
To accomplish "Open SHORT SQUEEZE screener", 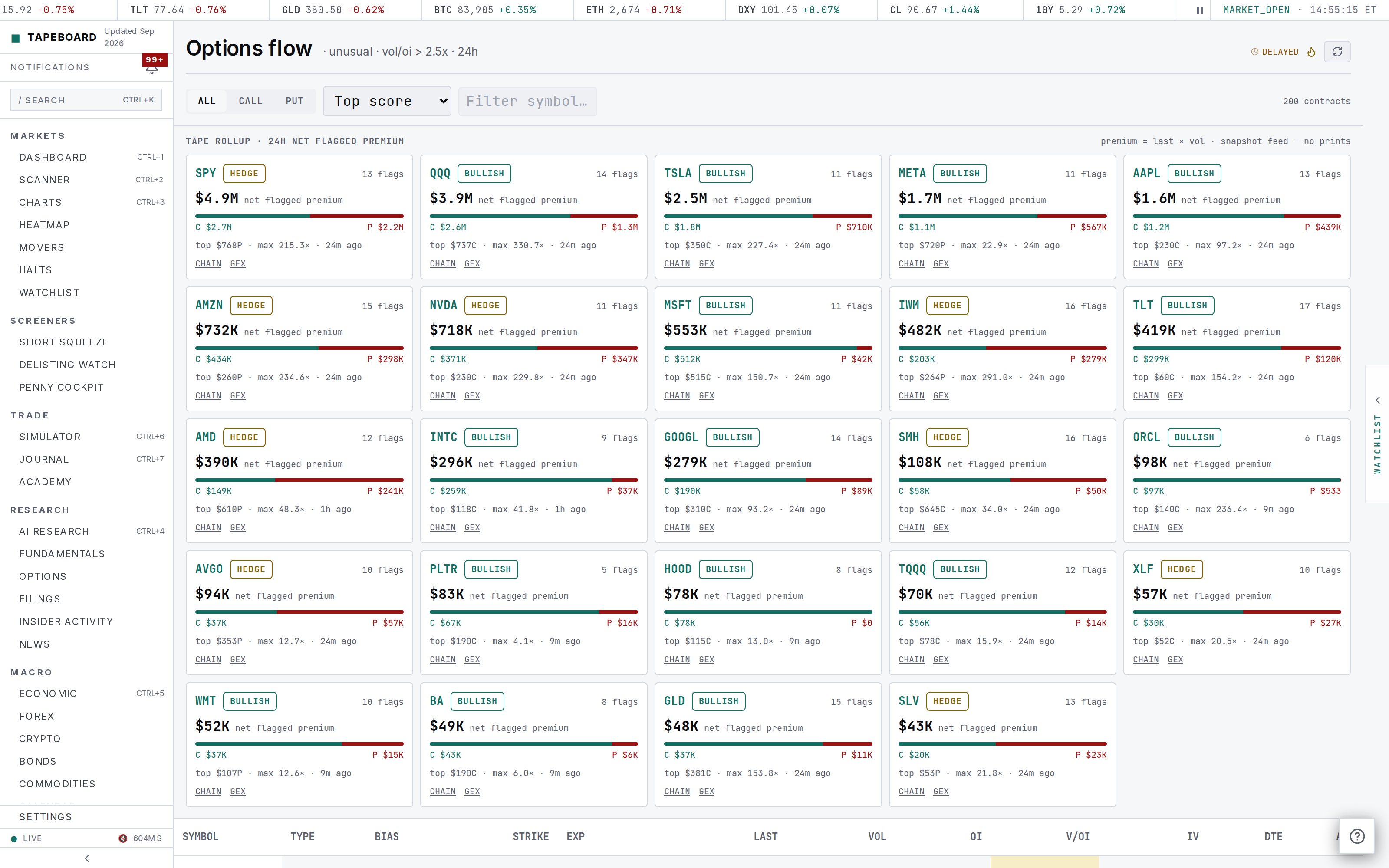I will [x=86, y=342].
